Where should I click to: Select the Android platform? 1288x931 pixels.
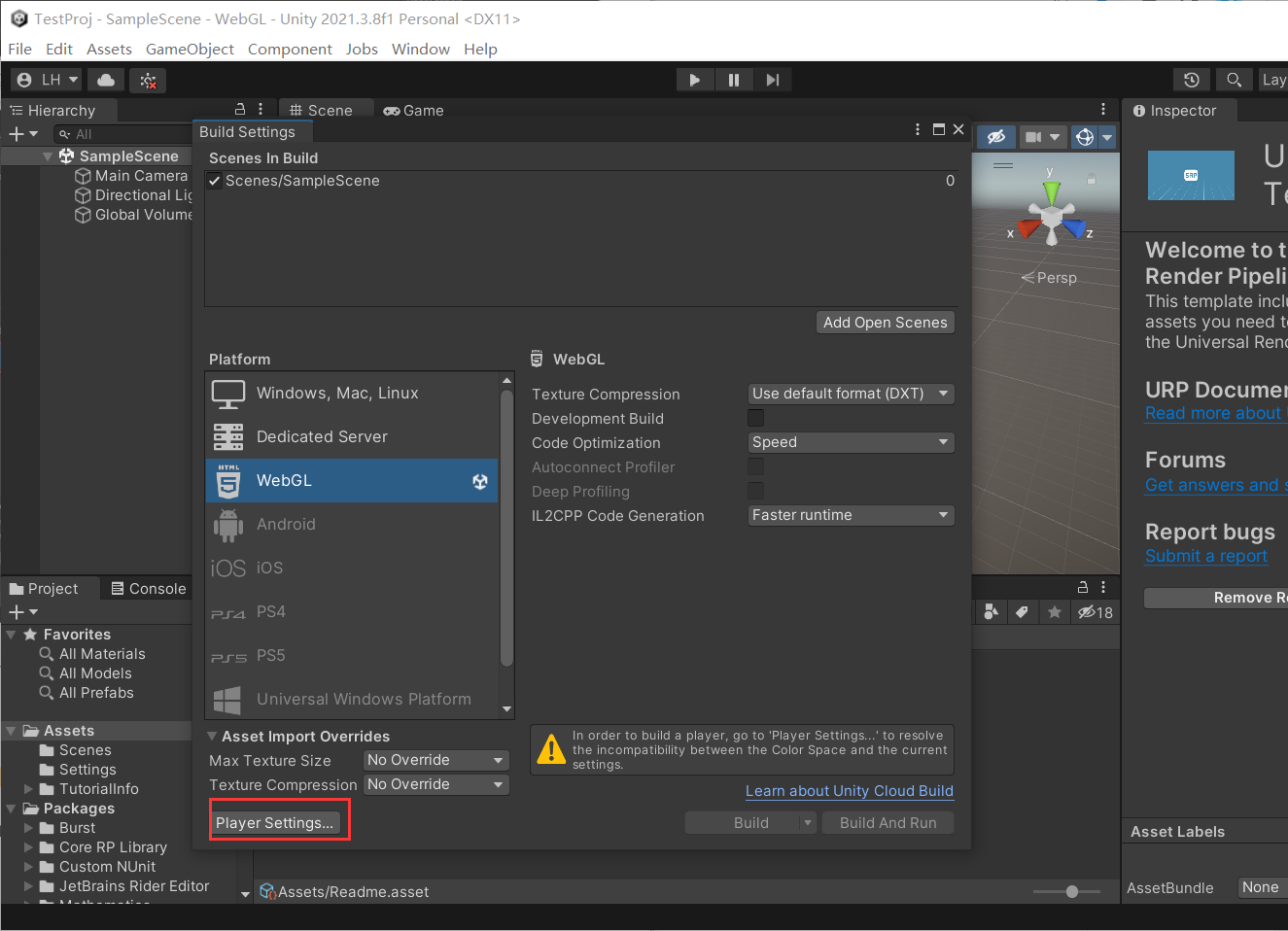click(x=352, y=524)
